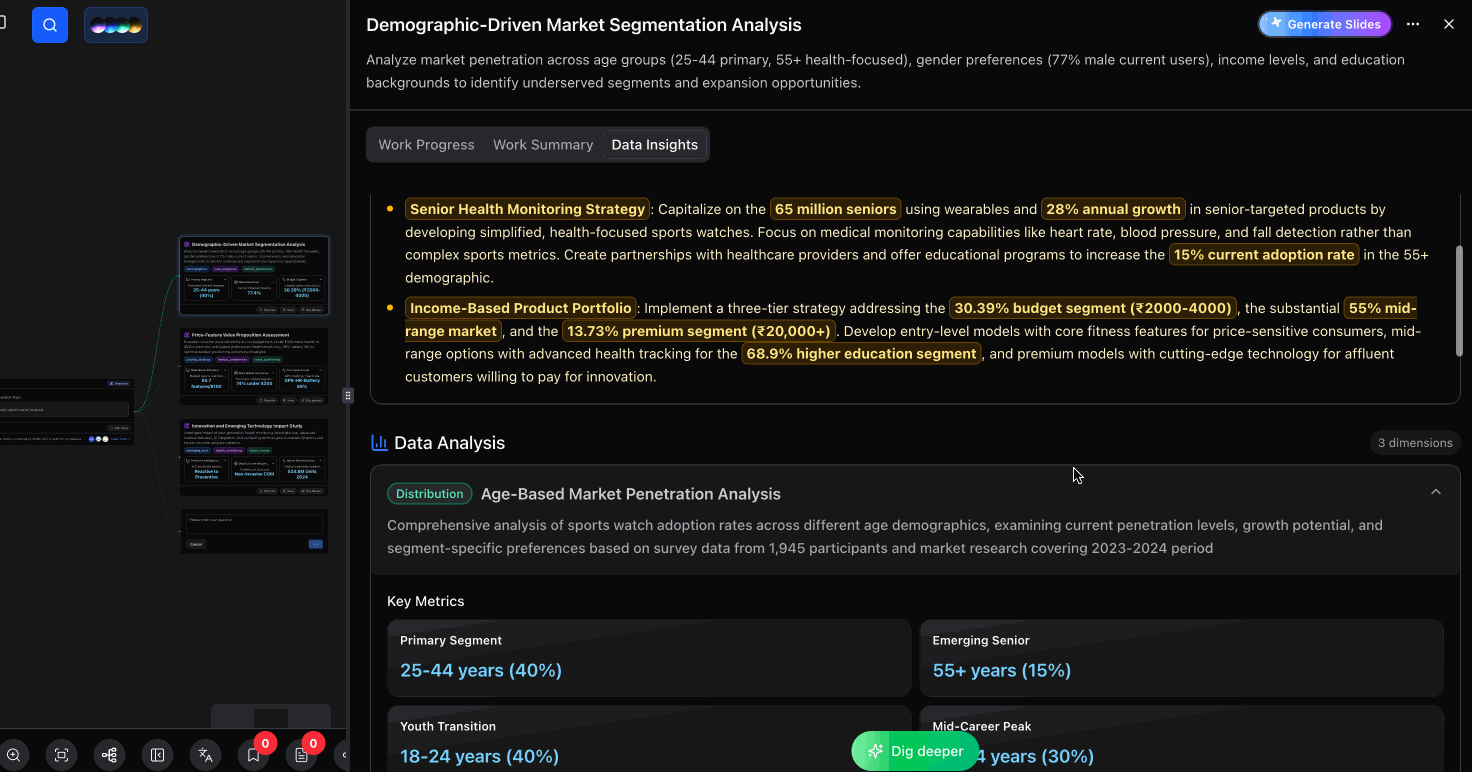The width and height of the screenshot is (1472, 772).
Task: Click the green Distribution tag
Action: tap(430, 494)
